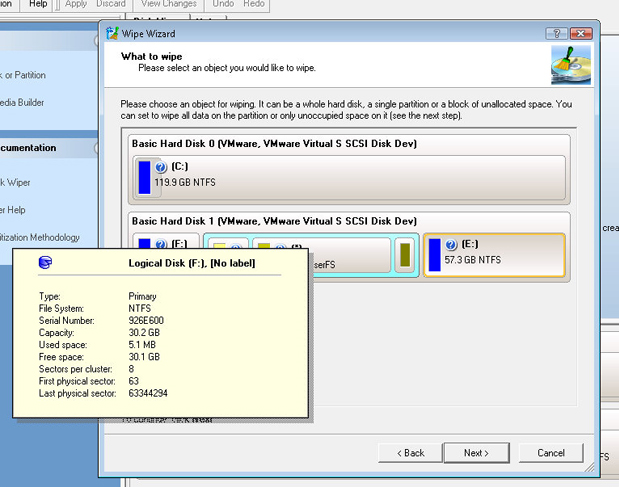Click the help icon on the E: partition
This screenshot has width=619, height=487.
(x=451, y=244)
